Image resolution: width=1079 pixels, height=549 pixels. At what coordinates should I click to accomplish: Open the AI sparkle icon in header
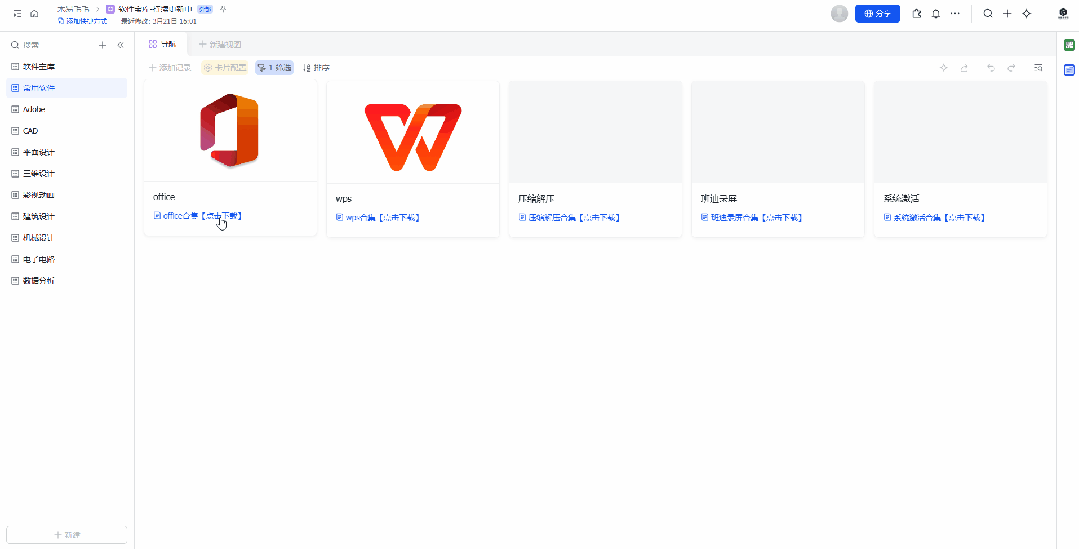point(1027,14)
